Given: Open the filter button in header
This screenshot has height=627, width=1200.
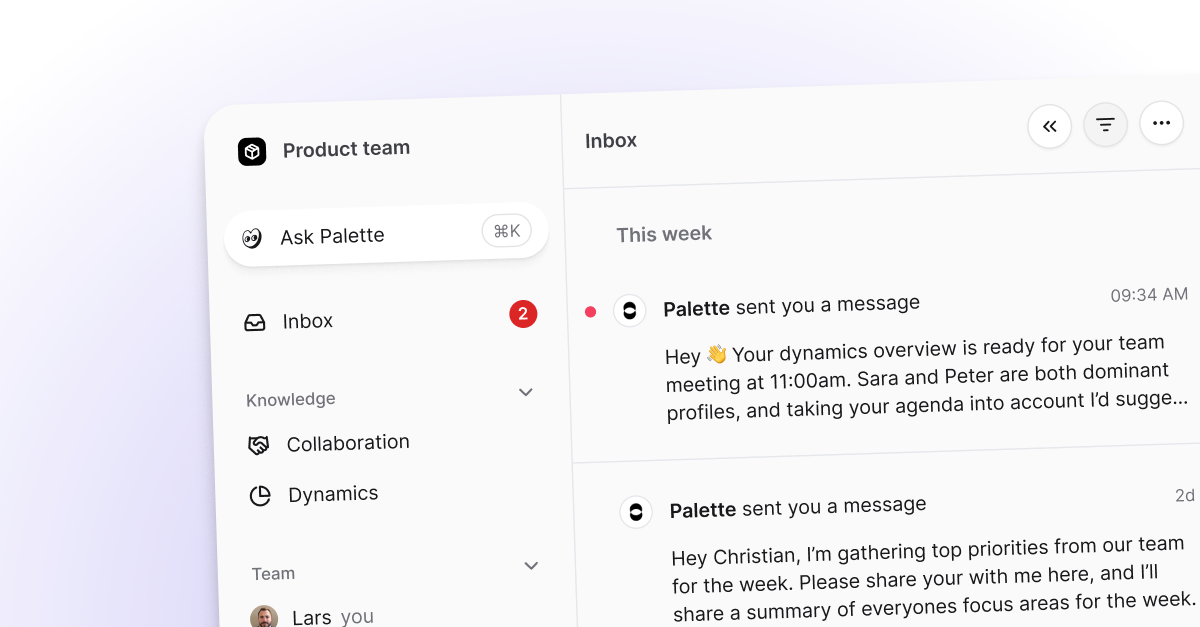Looking at the screenshot, I should 1105,125.
